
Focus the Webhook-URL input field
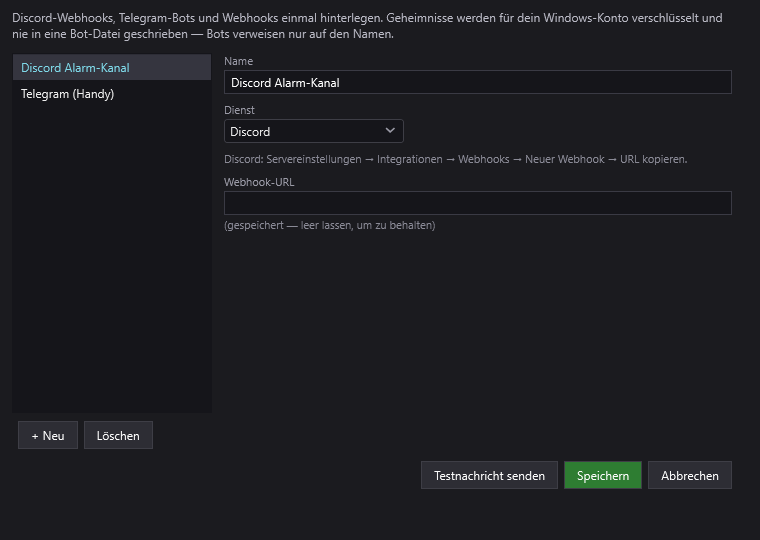coord(477,203)
